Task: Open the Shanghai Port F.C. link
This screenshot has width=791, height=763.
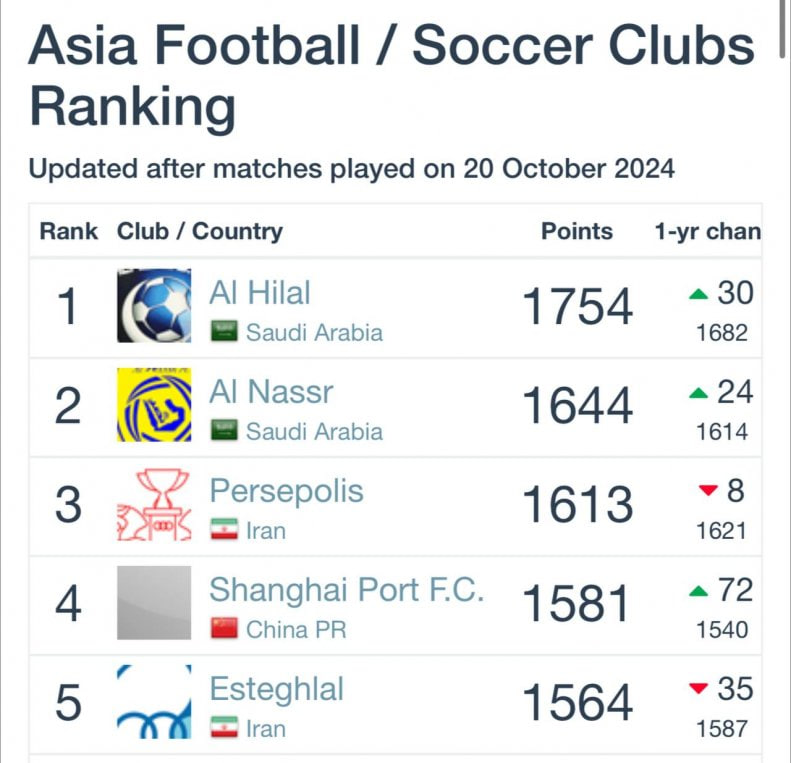Action: 347,590
